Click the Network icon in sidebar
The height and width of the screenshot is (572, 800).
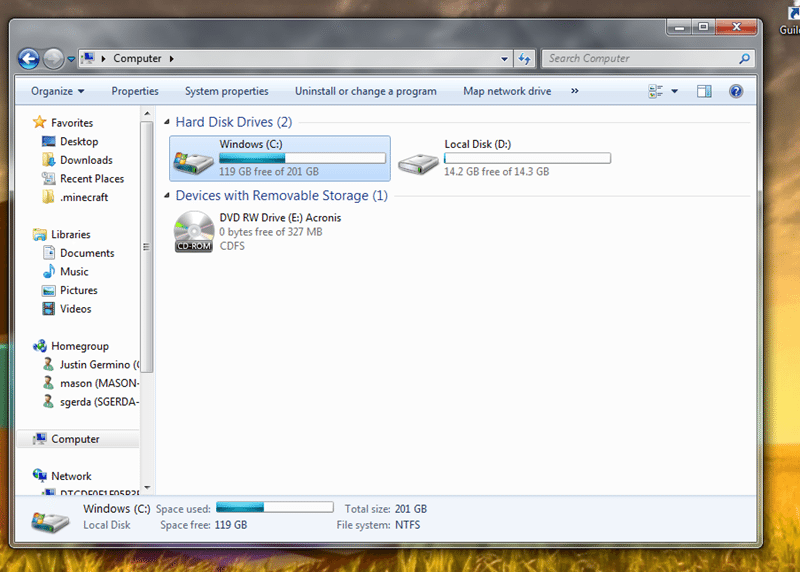[x=39, y=476]
